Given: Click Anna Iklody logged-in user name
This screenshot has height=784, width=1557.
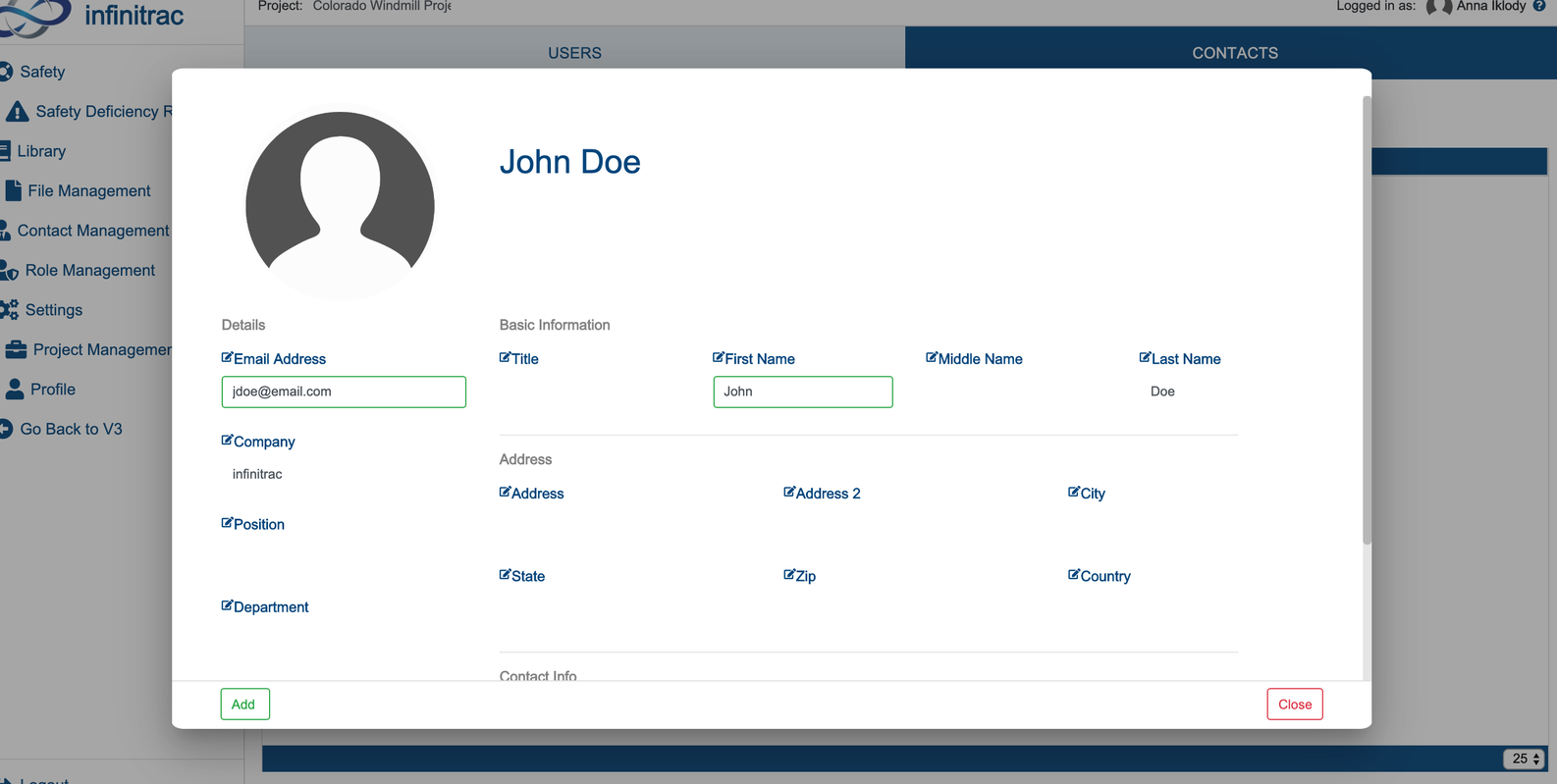Looking at the screenshot, I should pyautogui.click(x=1490, y=6).
